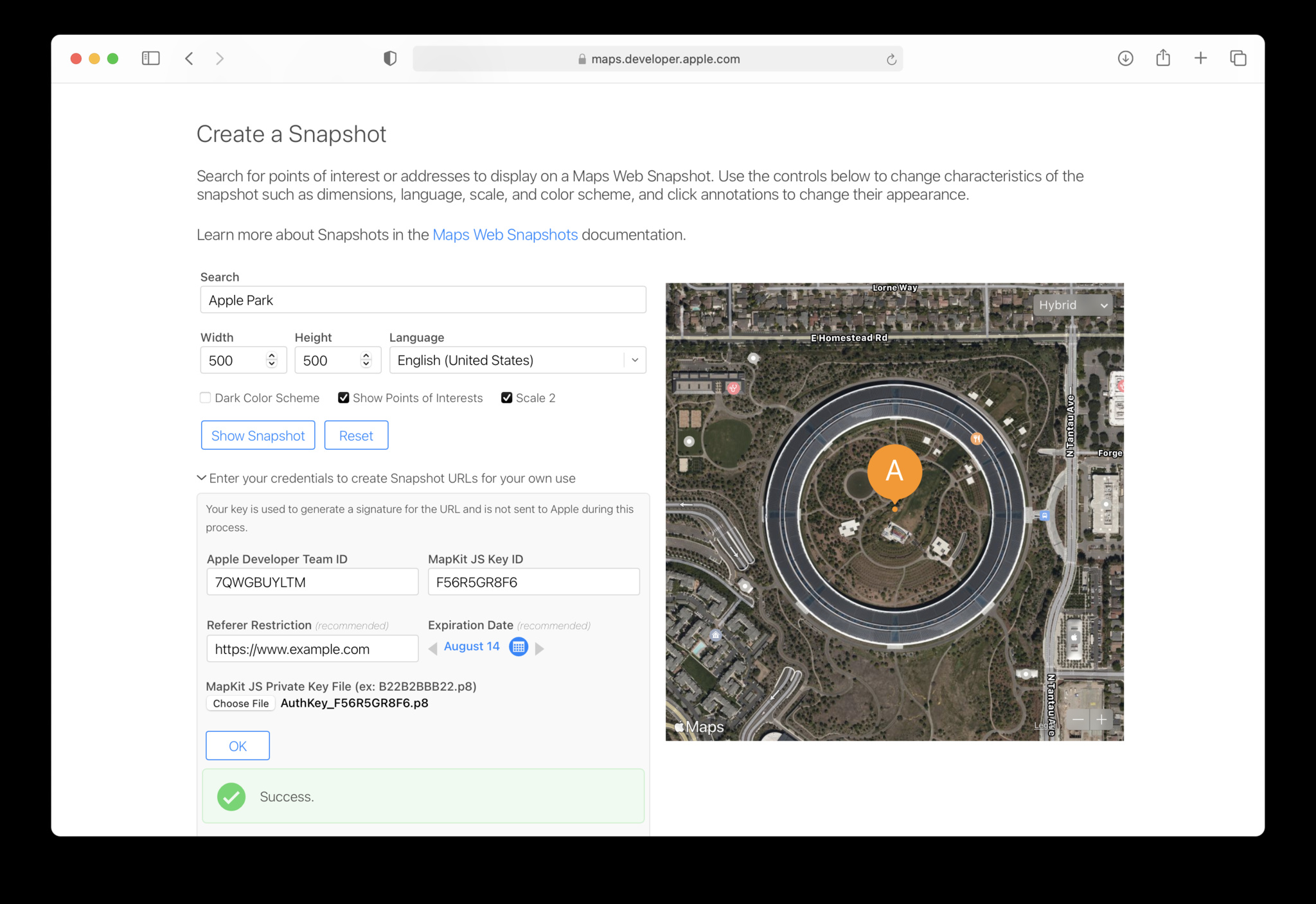The height and width of the screenshot is (904, 1316).
Task: Click the Referer Restriction field
Action: click(312, 649)
